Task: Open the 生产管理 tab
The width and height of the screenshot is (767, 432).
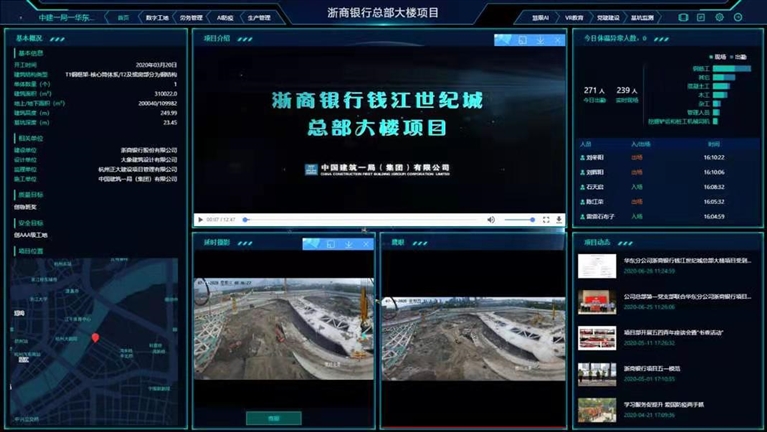Action: tap(259, 18)
